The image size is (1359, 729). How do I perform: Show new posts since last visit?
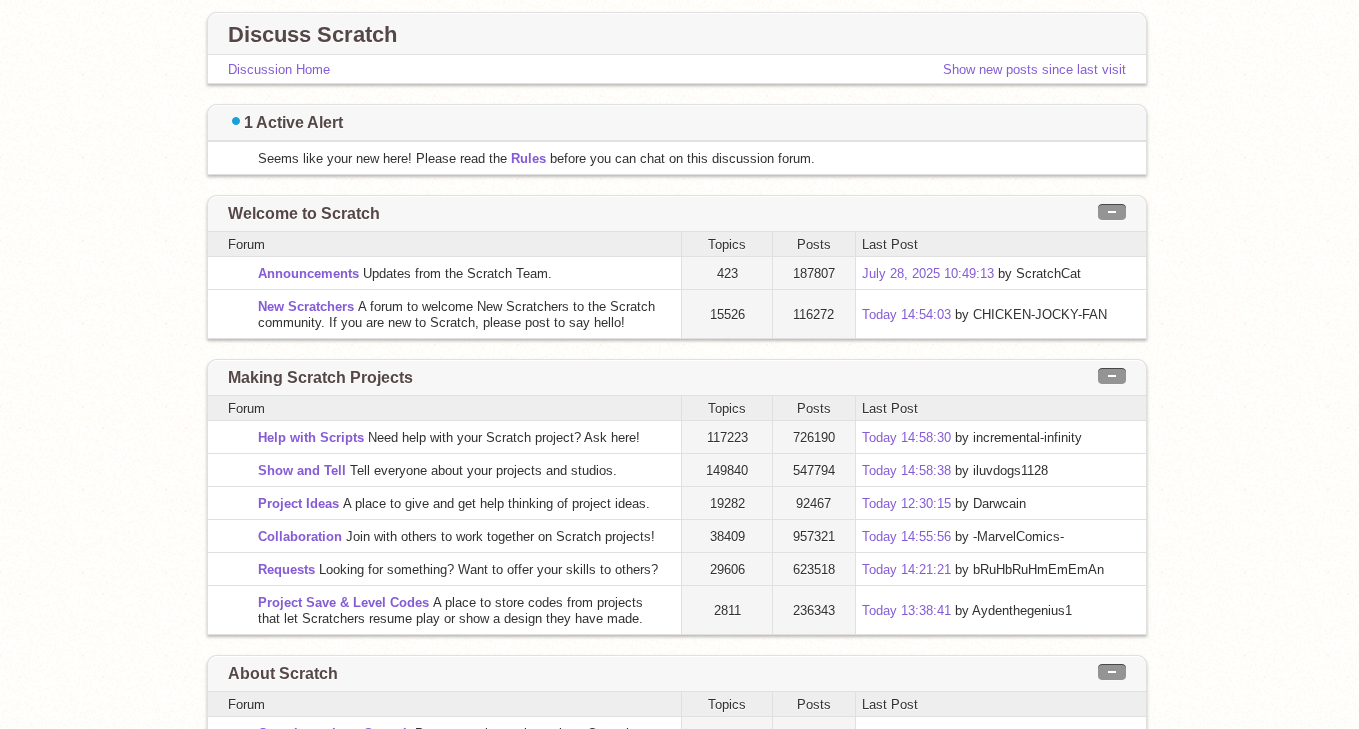1034,69
